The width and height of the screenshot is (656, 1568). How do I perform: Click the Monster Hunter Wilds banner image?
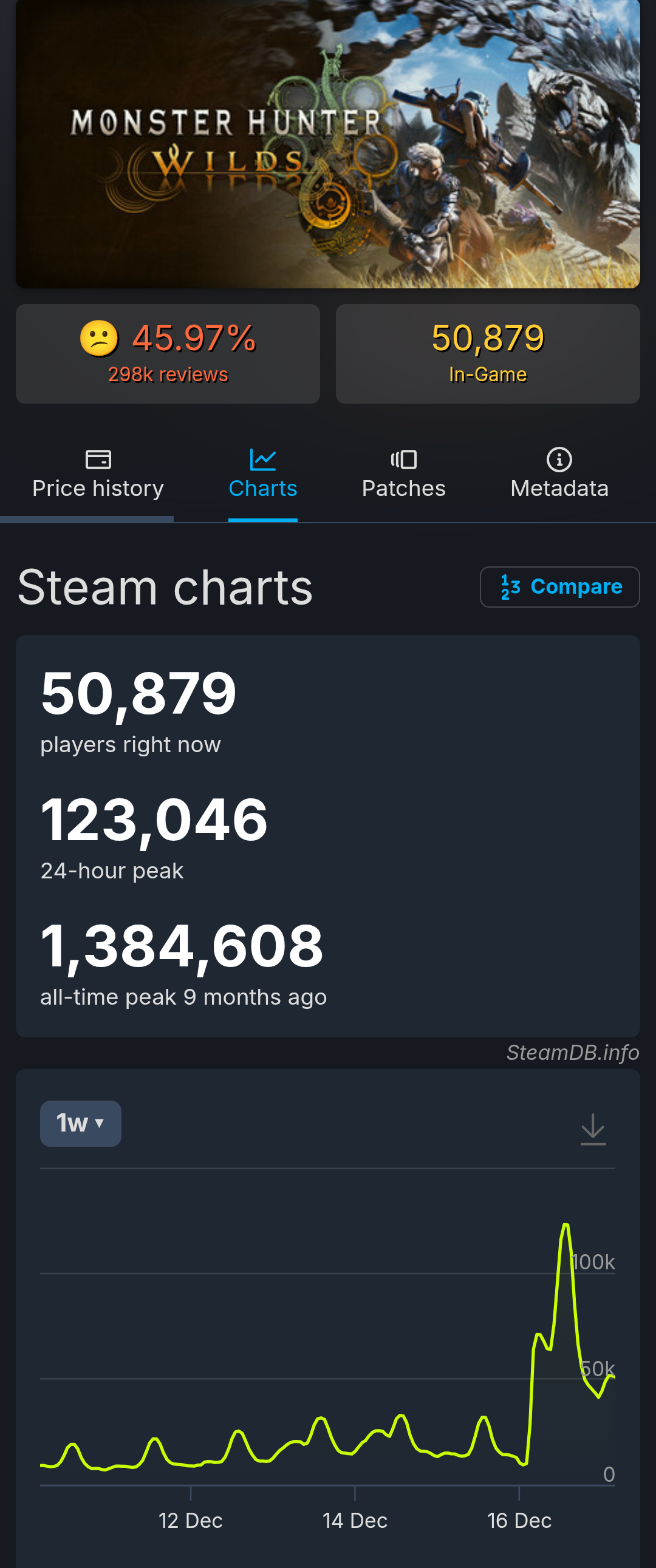tap(327, 144)
